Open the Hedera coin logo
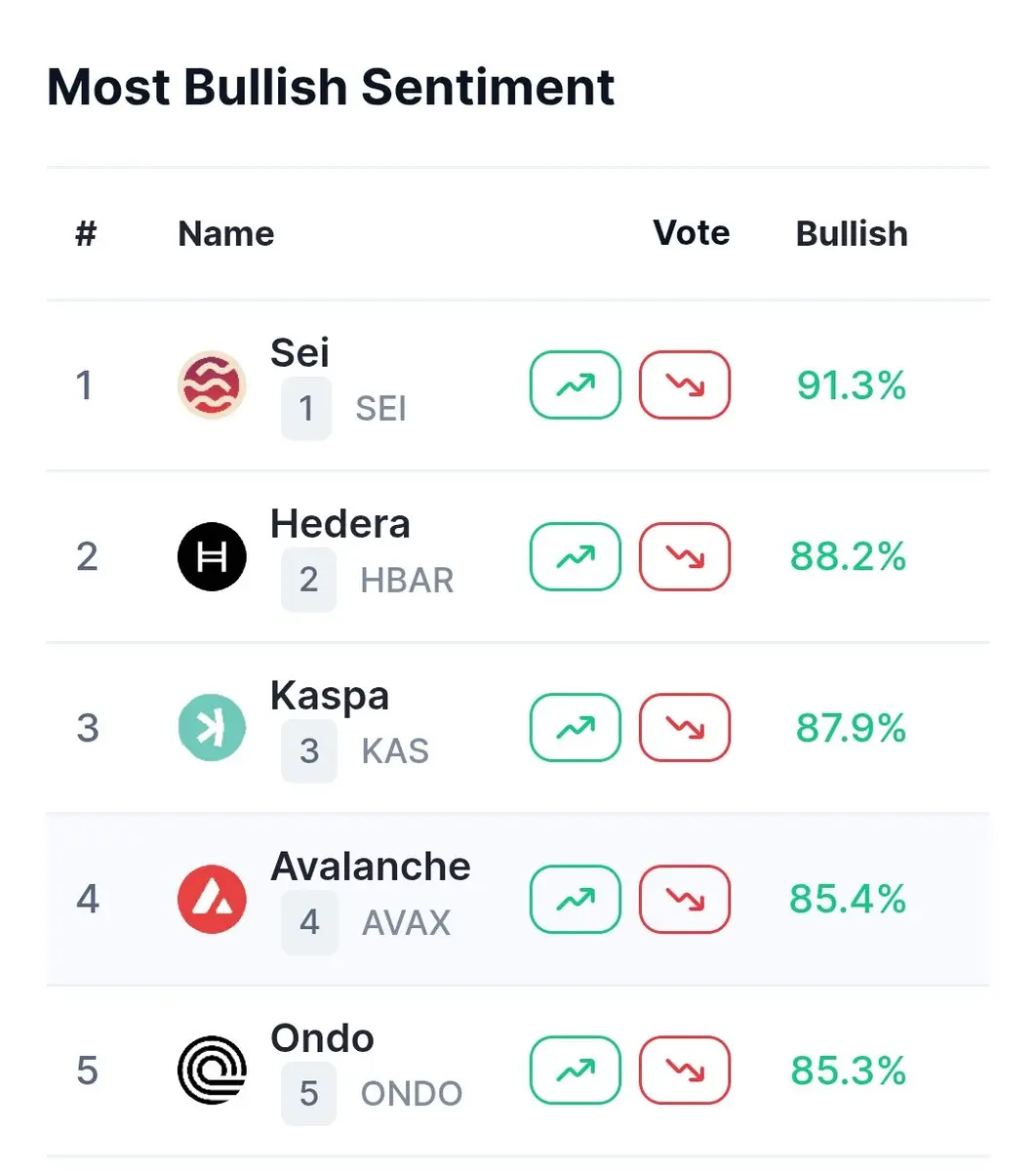The height and width of the screenshot is (1171, 1036). tap(212, 557)
